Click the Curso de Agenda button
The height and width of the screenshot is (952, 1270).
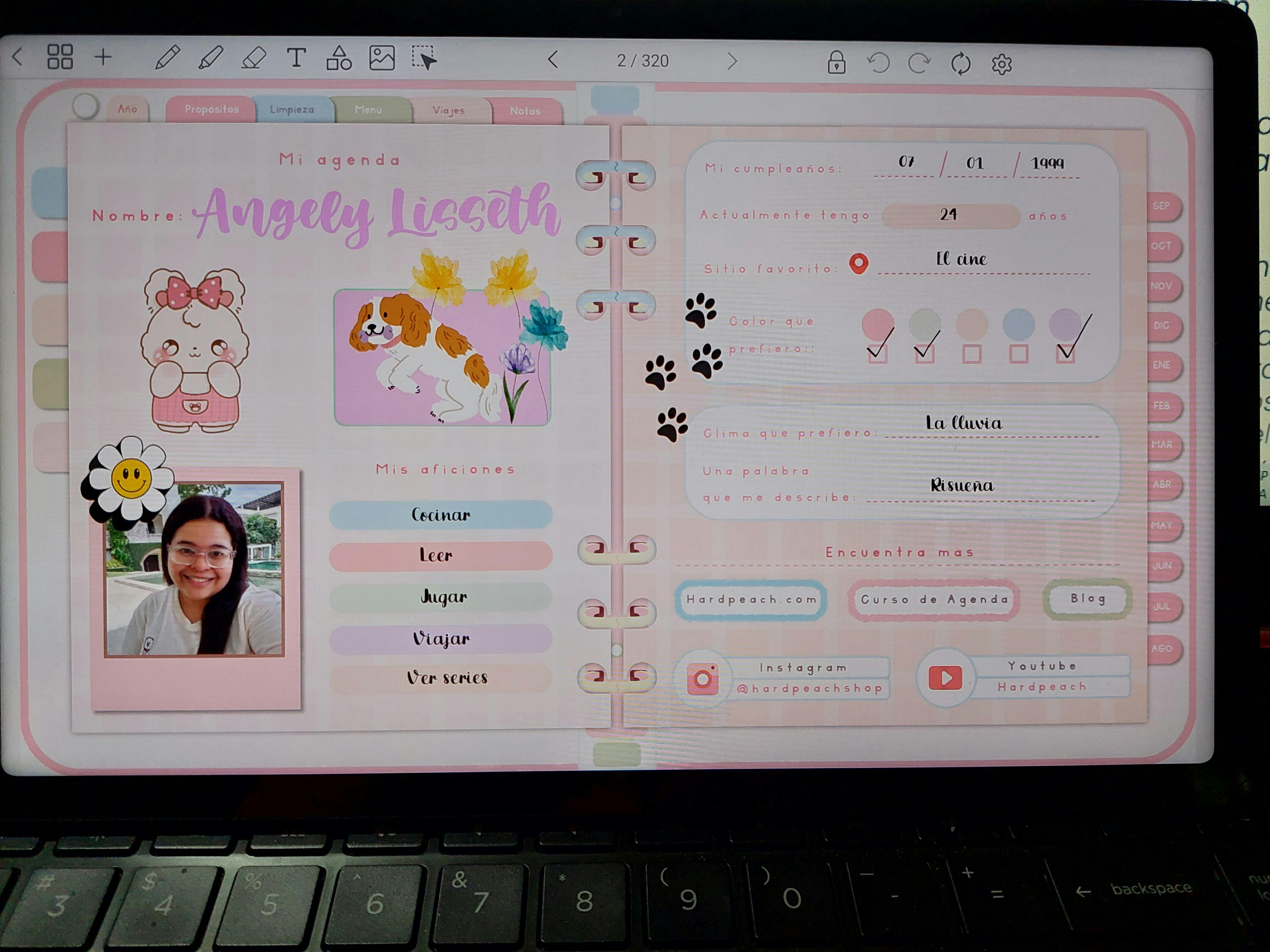coord(934,600)
